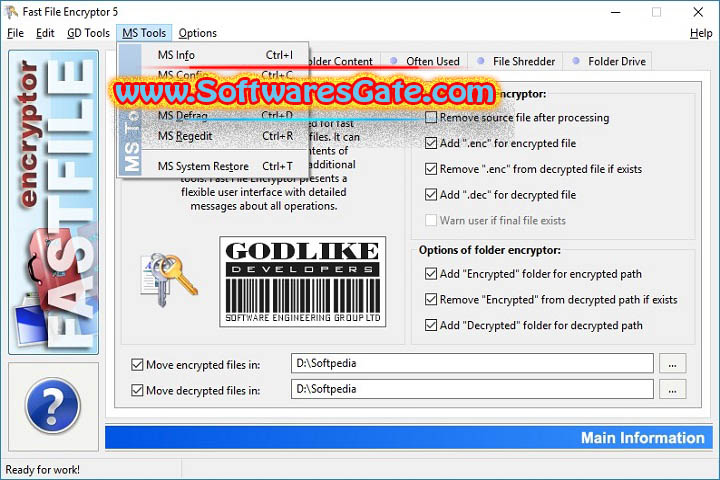Click the Main Information blue banner
The height and width of the screenshot is (480, 720).
(x=409, y=437)
